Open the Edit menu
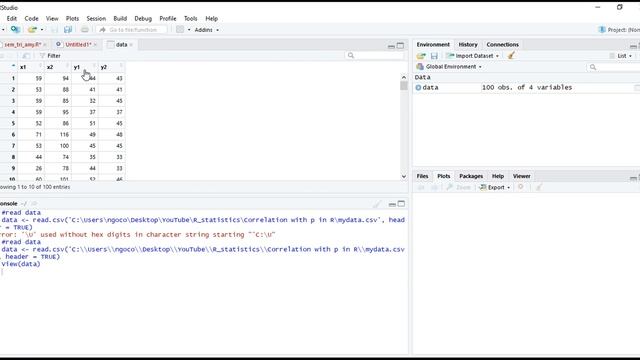 tap(12, 18)
